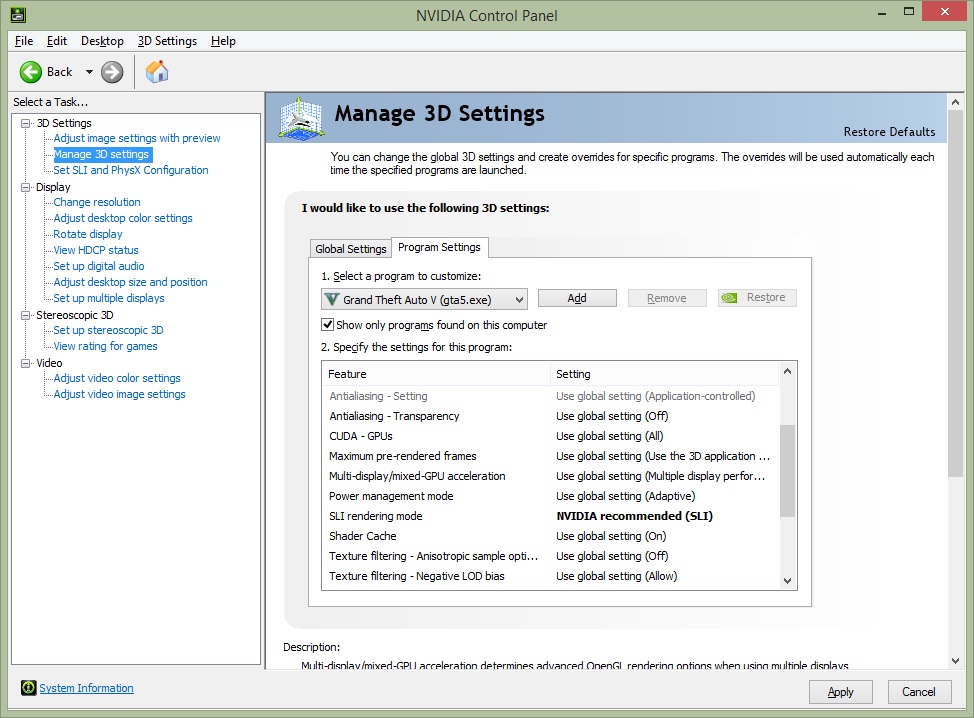Image resolution: width=974 pixels, height=718 pixels.
Task: Click the green Back arrow icon
Action: pos(30,72)
